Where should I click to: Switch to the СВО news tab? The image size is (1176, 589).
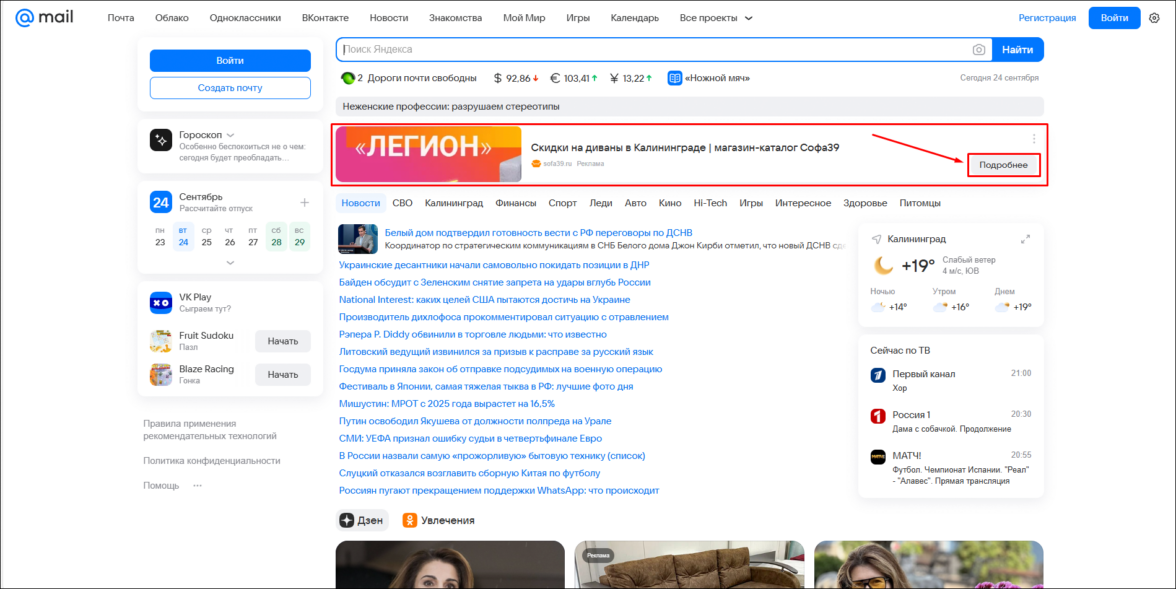click(x=403, y=203)
